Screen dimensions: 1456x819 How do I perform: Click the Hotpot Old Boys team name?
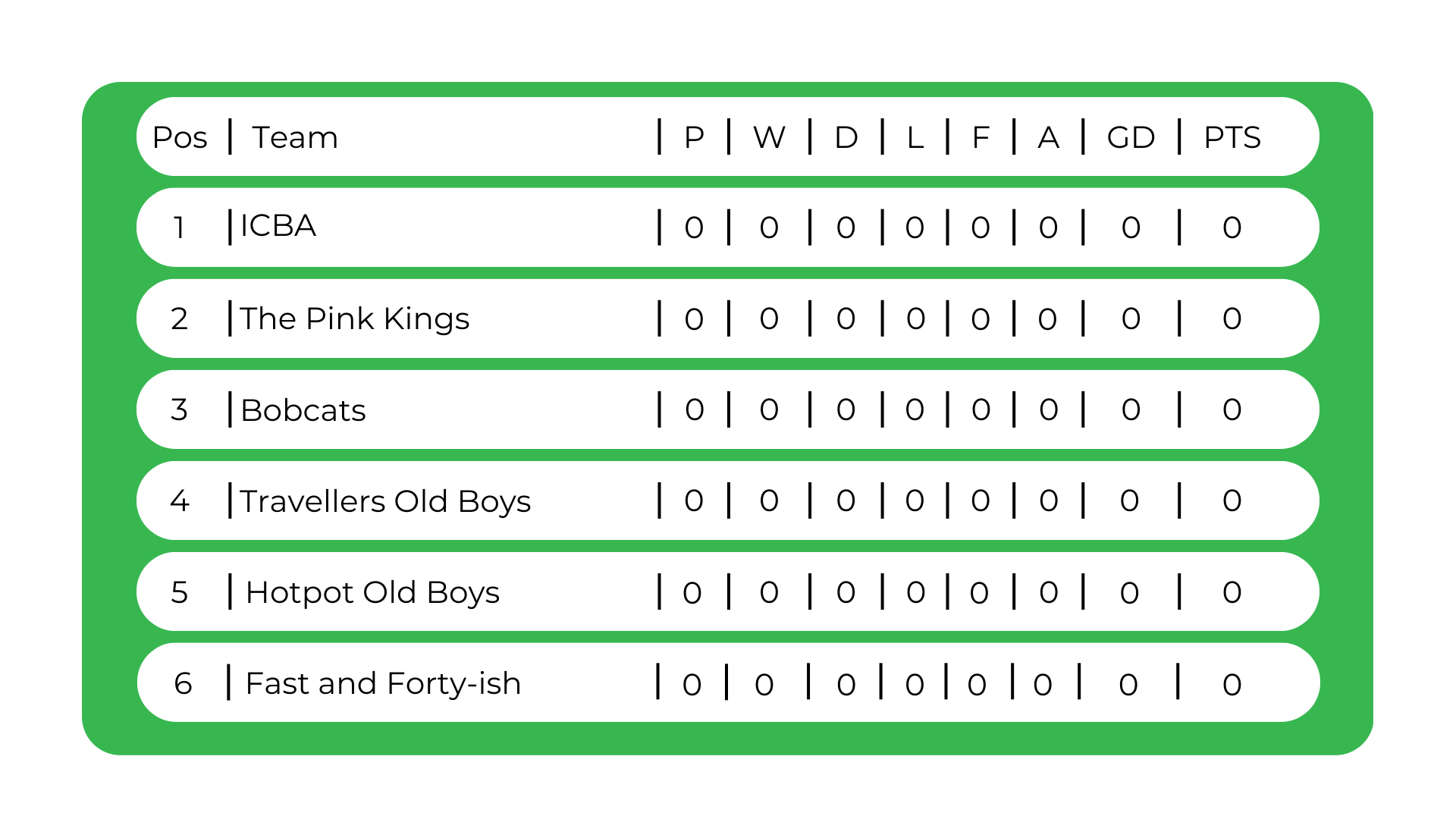[372, 592]
